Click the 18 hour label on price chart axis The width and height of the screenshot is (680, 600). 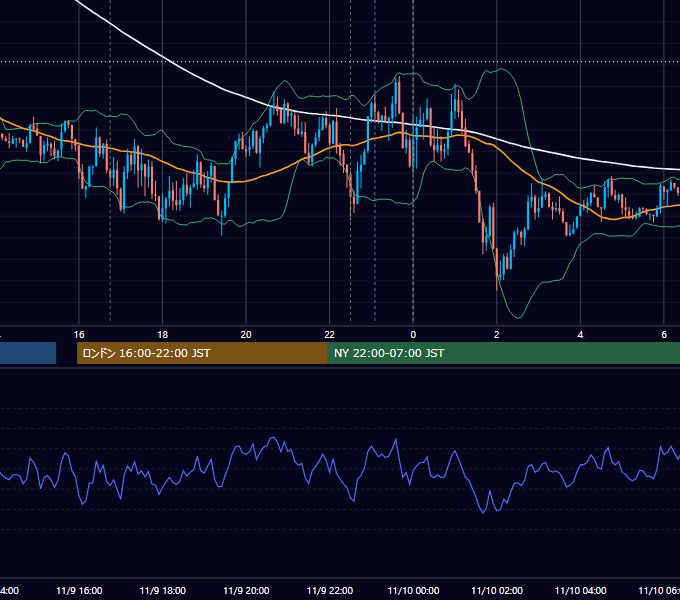(162, 335)
